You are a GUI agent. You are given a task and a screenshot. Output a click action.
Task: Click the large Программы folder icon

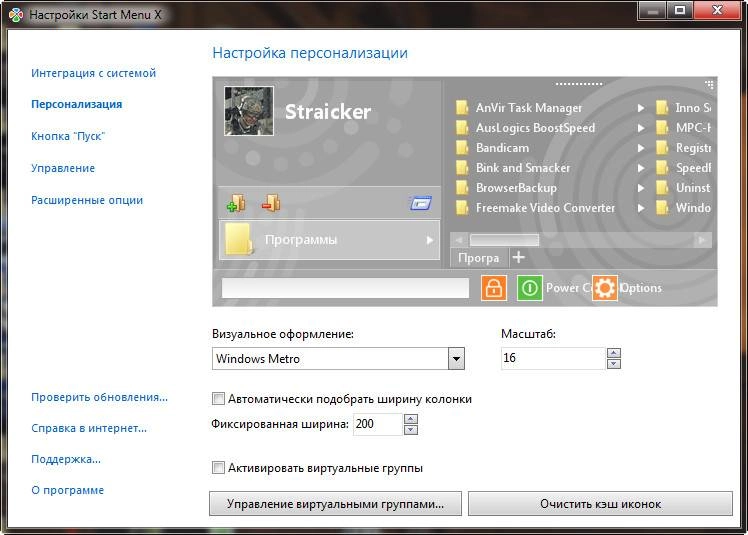click(x=239, y=240)
